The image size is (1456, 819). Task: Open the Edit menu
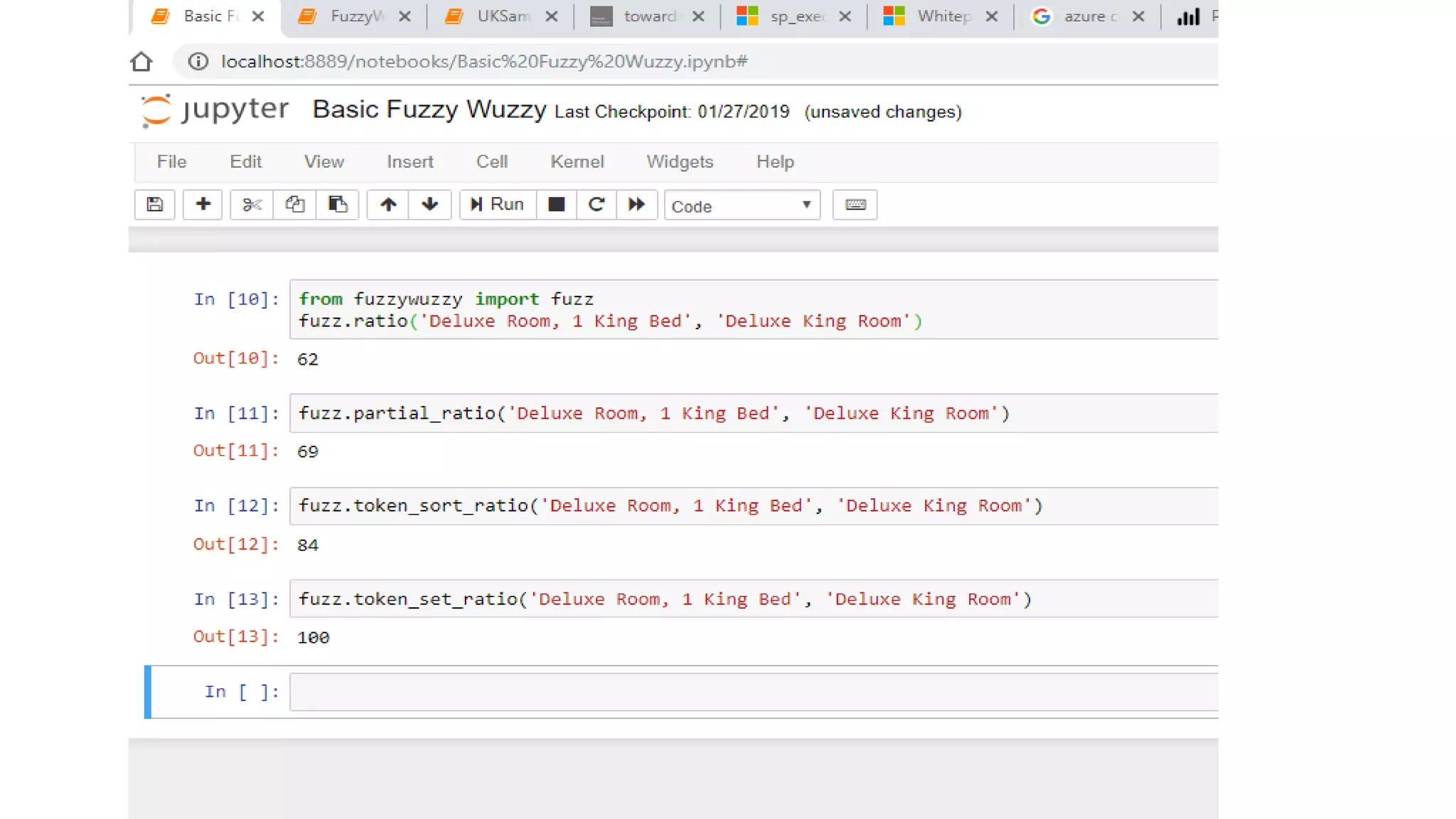coord(245,161)
